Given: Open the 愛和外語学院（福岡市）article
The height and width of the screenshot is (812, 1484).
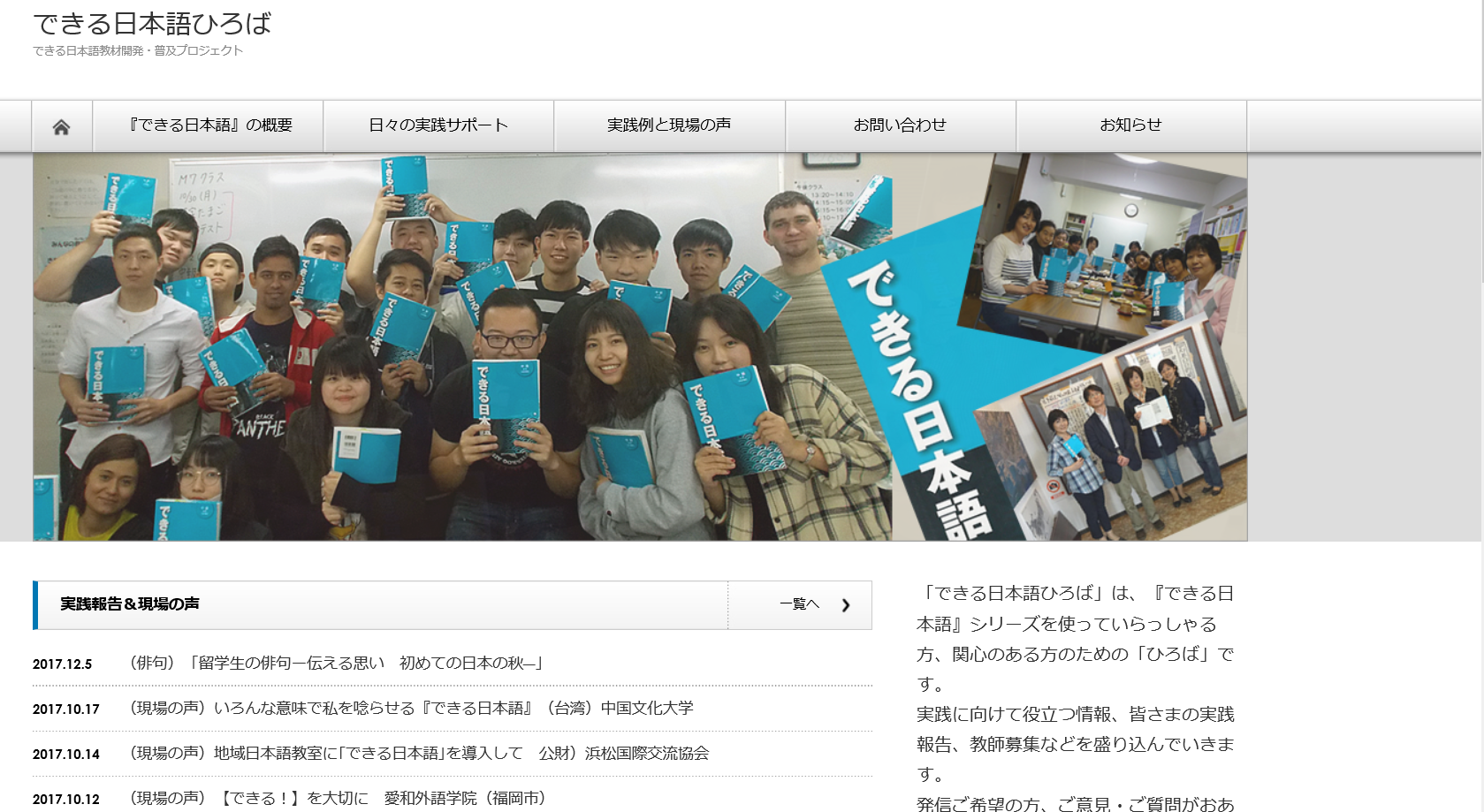Looking at the screenshot, I should pyautogui.click(x=338, y=799).
